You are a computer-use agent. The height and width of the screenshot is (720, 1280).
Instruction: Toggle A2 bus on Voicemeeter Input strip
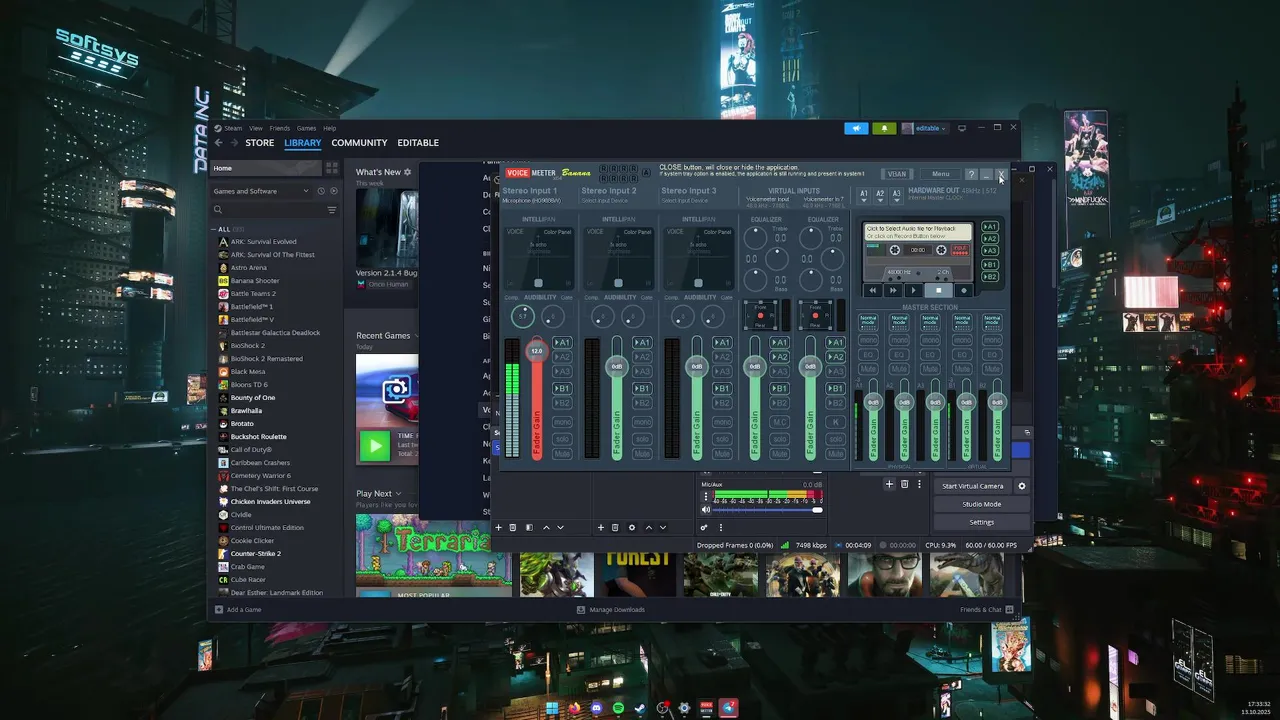pos(780,357)
